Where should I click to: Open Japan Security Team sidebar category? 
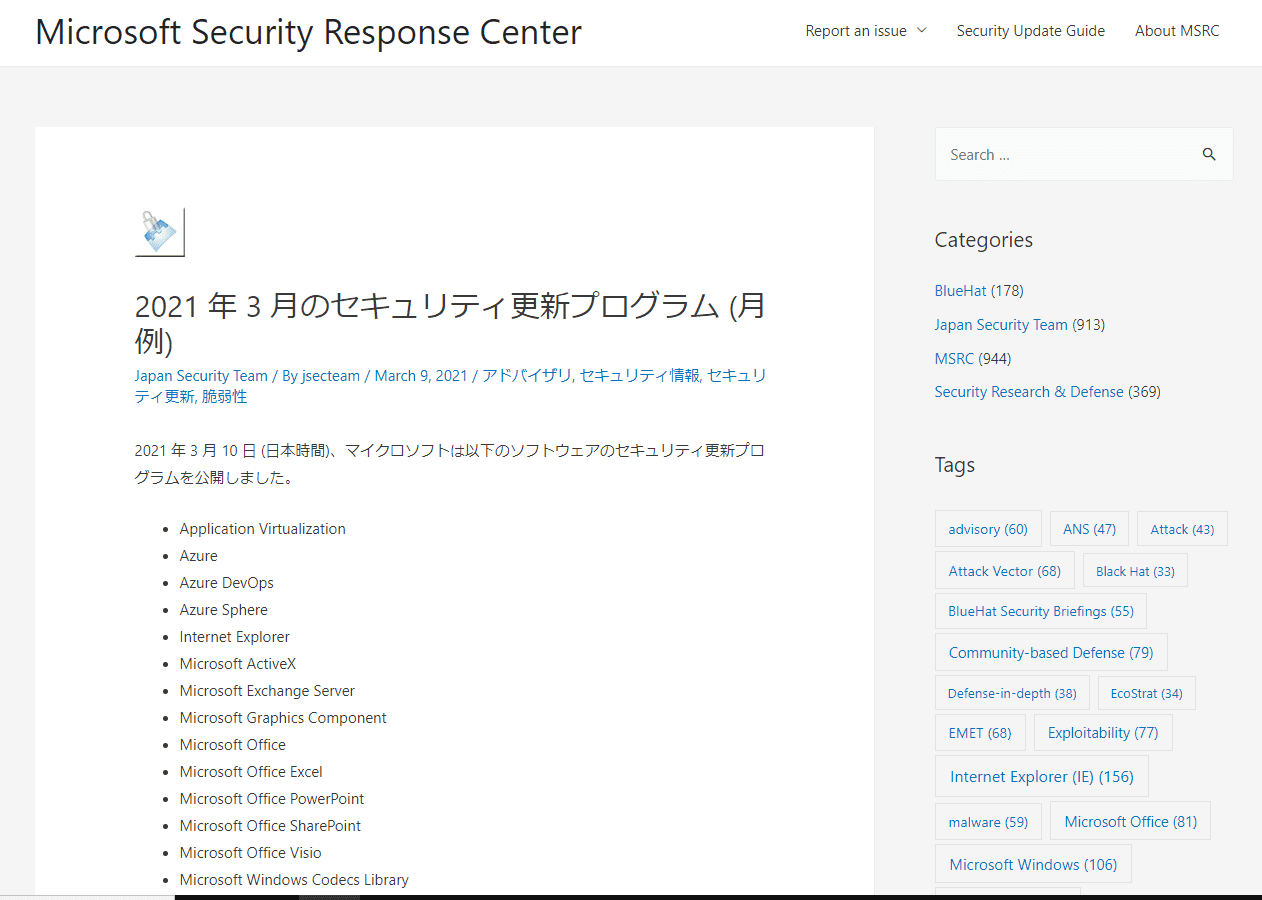[1001, 325]
